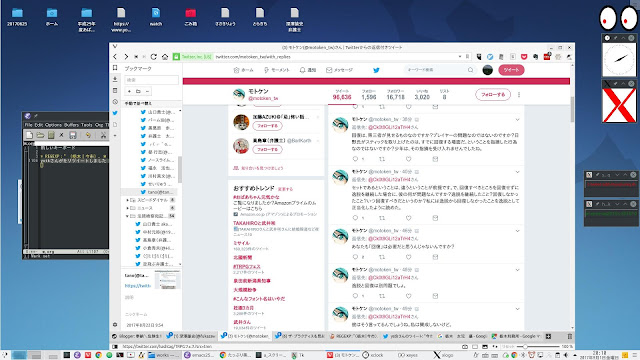
Task: Toggle follow for @BarKarth account
Action: click(x=267, y=149)
